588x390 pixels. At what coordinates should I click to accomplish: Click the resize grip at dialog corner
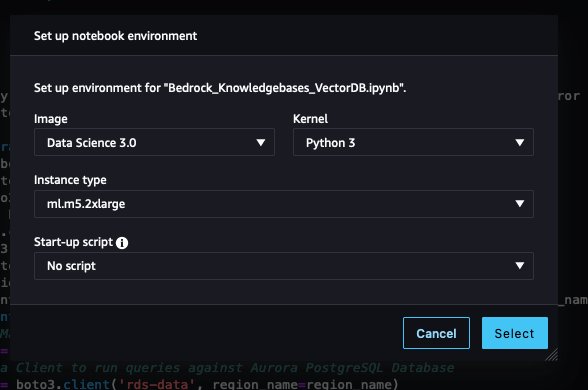[x=552, y=355]
